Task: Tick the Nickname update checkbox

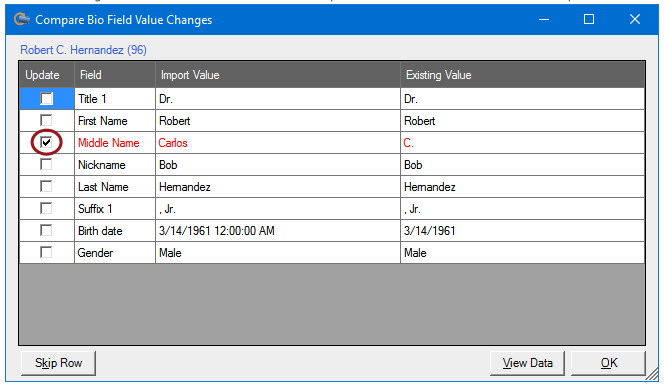Action: tap(46, 165)
